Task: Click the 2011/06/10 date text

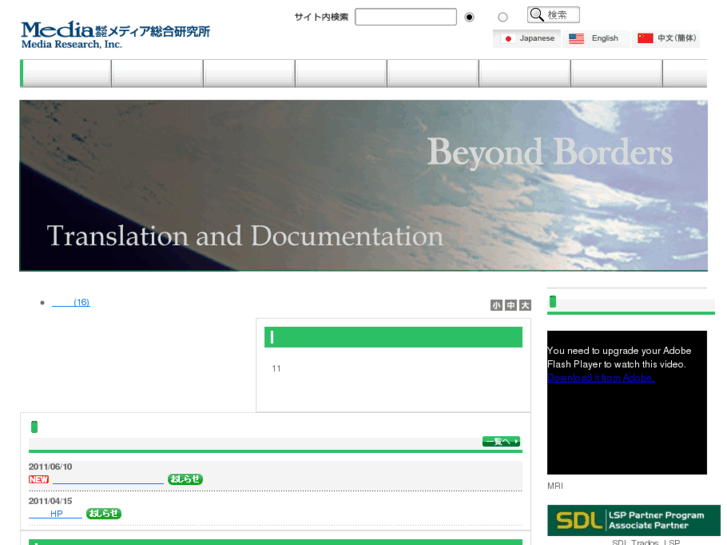Action: [x=50, y=467]
